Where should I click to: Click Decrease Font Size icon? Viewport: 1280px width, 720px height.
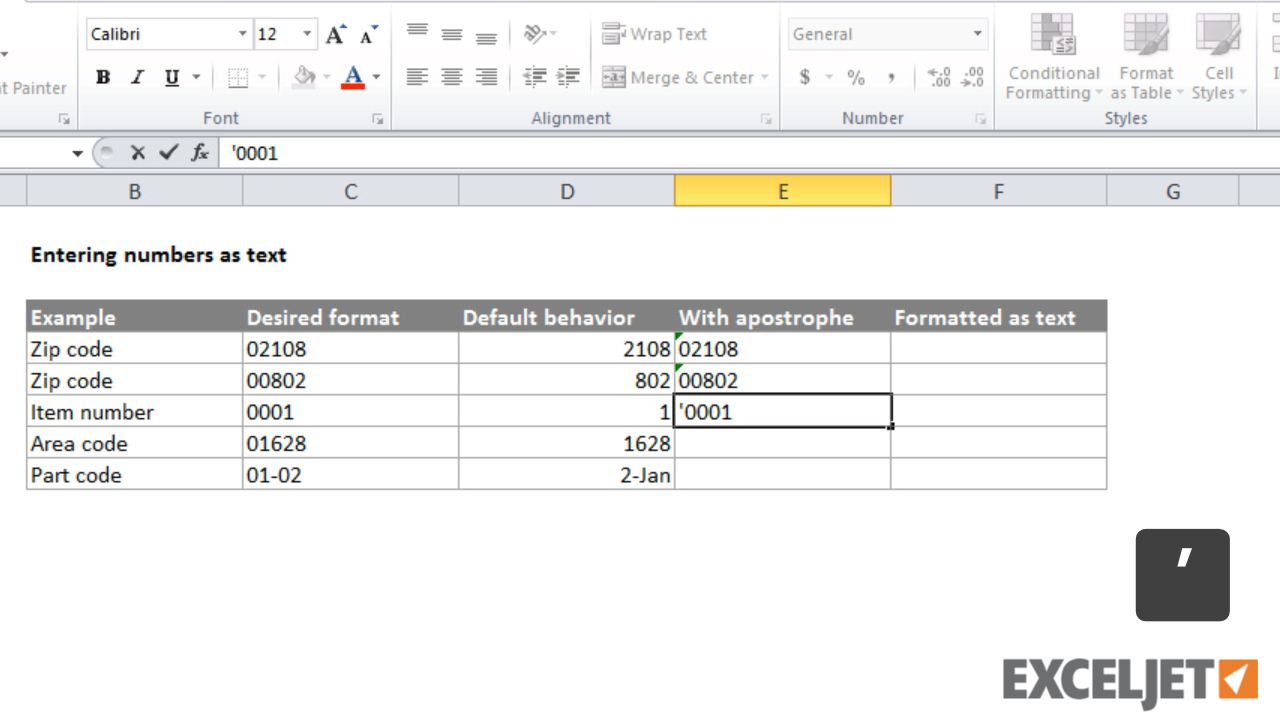click(x=369, y=34)
